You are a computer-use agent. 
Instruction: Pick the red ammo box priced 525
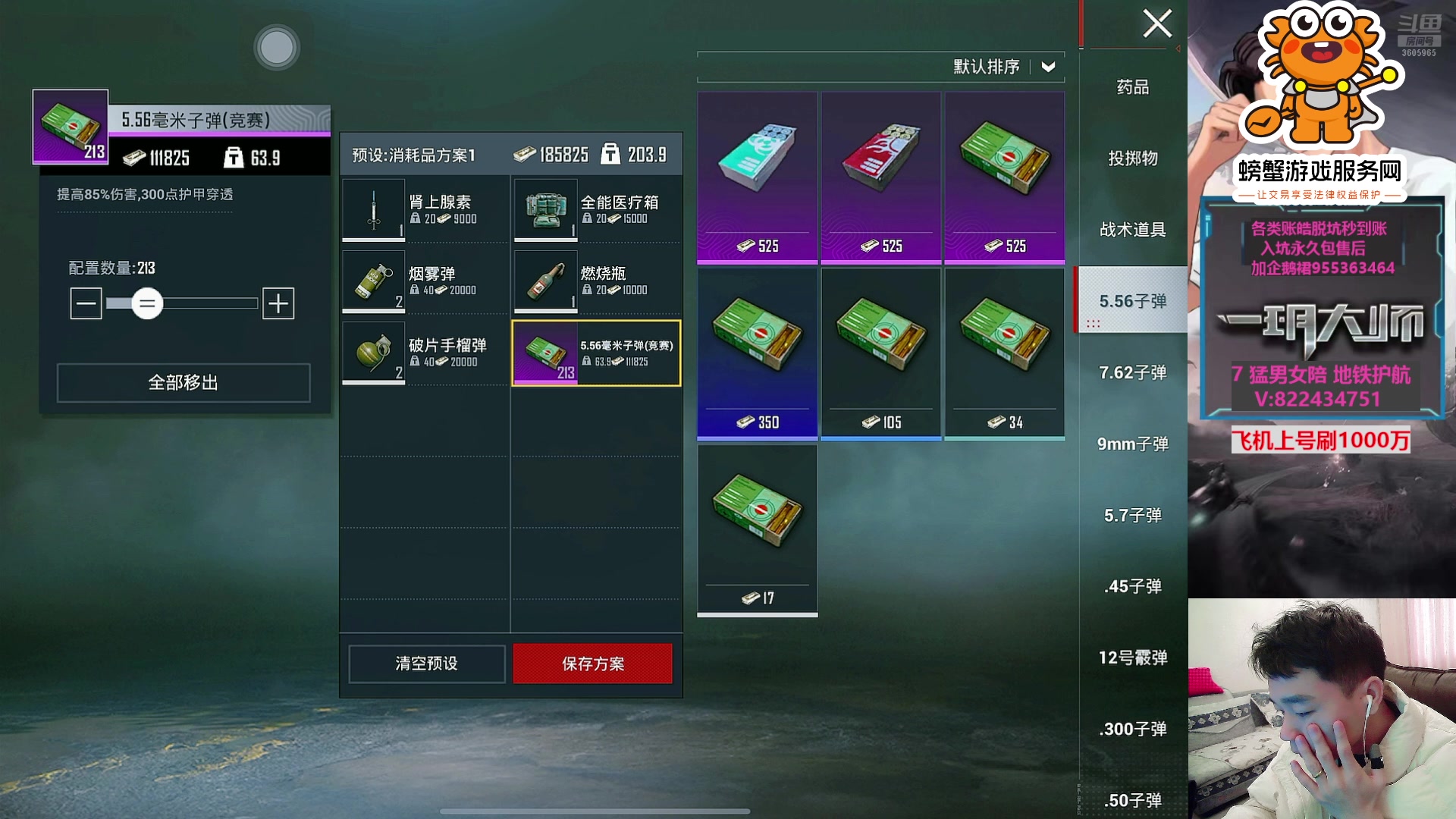coord(881,177)
